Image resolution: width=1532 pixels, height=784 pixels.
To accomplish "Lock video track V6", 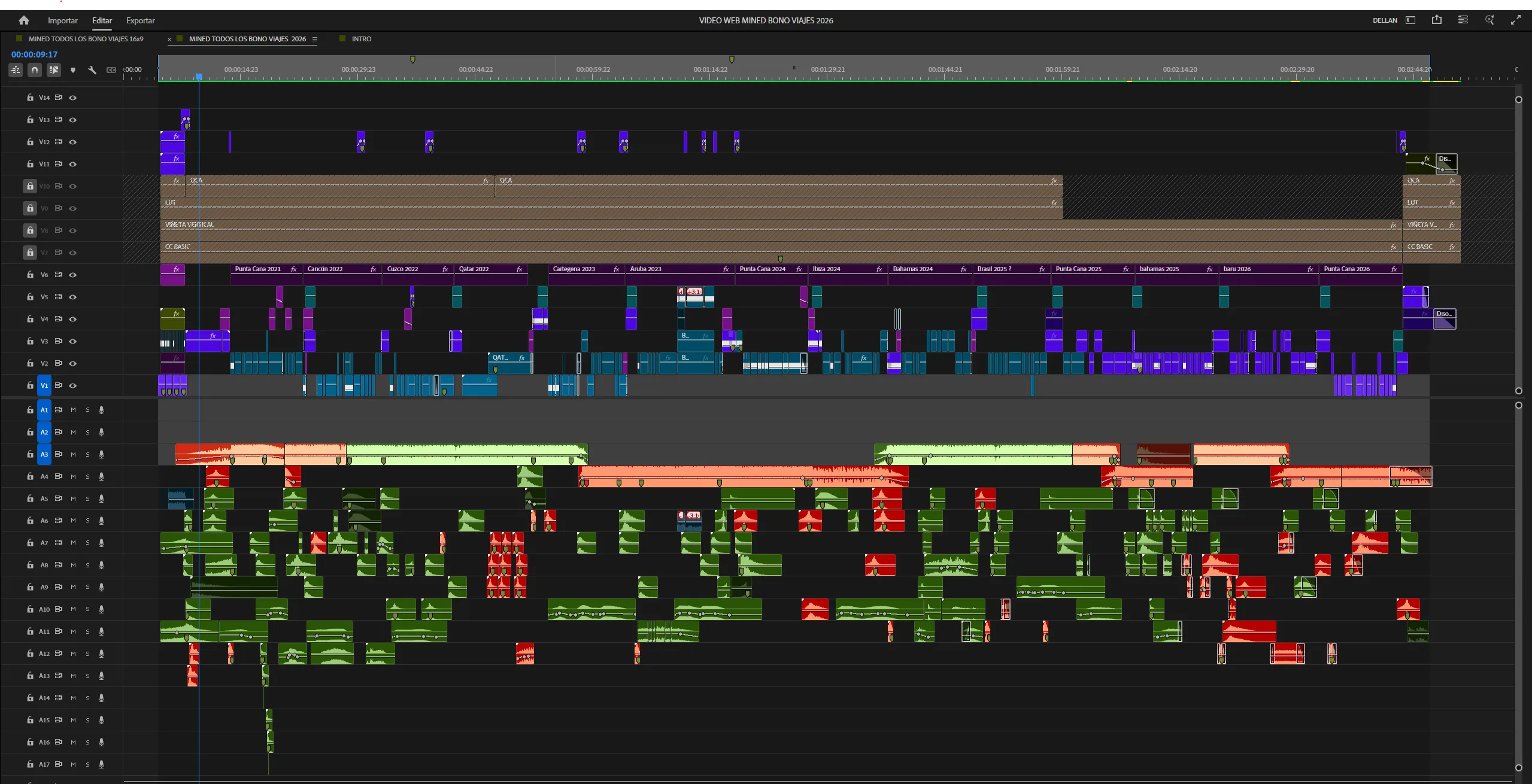I will click(x=30, y=275).
